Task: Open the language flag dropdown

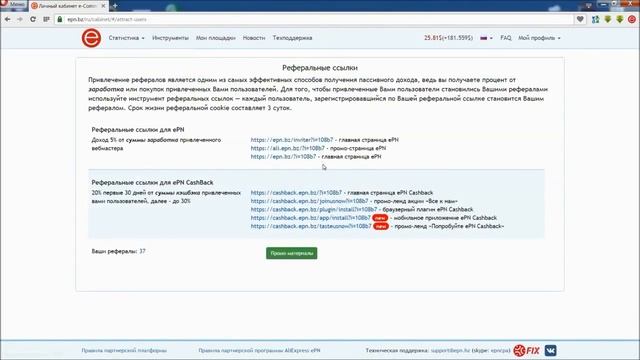Action: pos(486,38)
